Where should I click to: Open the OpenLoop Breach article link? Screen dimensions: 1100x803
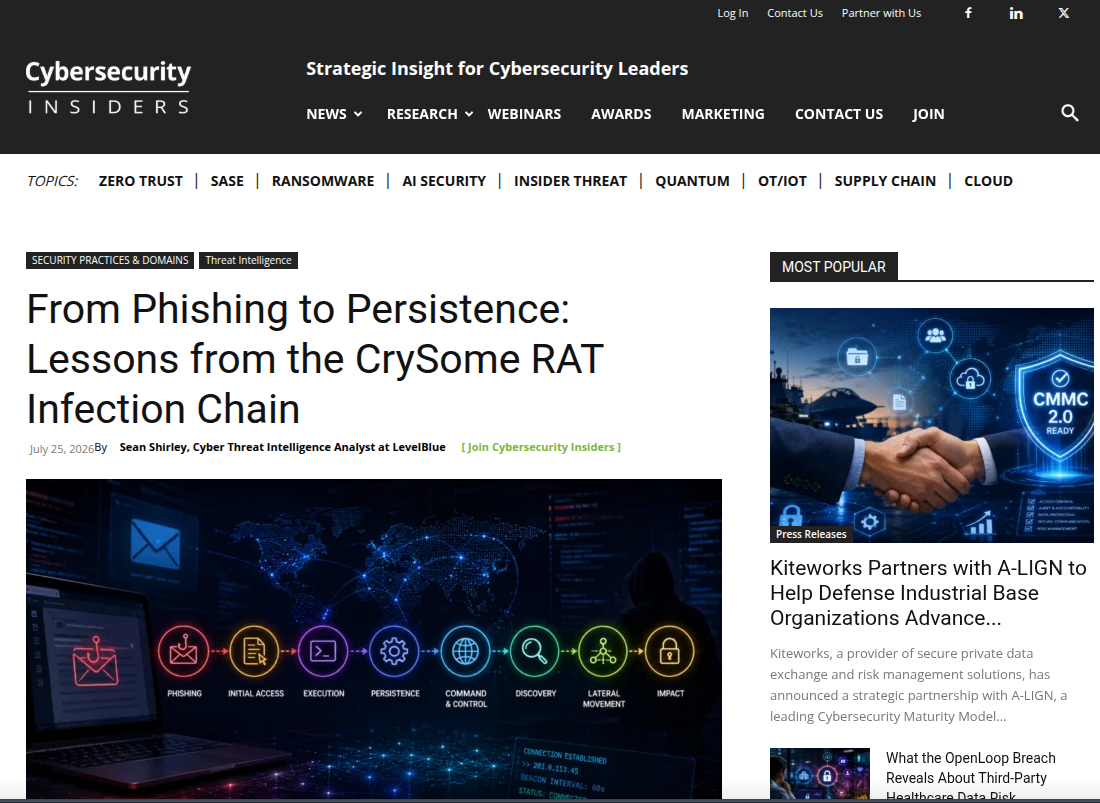[971, 777]
